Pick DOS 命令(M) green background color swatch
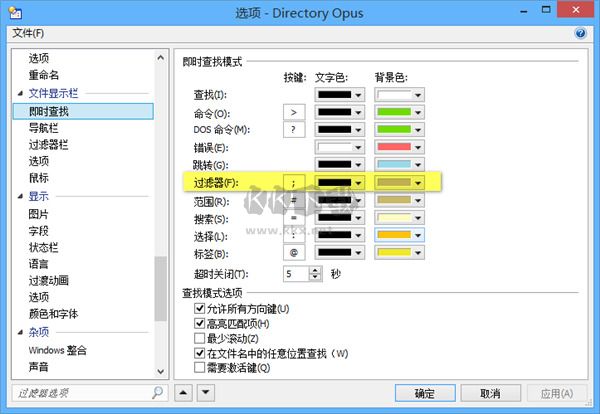The height and width of the screenshot is (414, 600). point(394,129)
